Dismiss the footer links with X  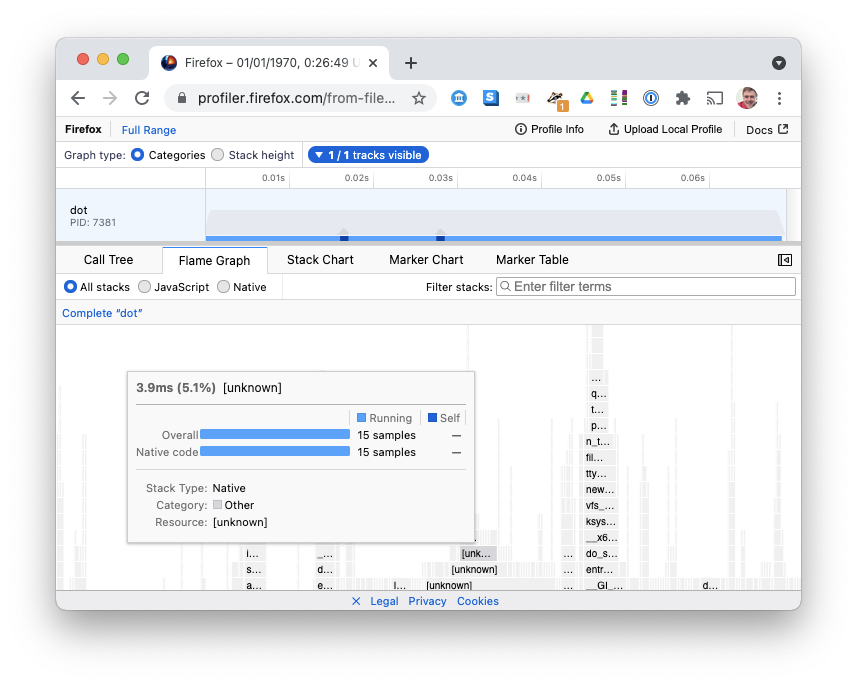pyautogui.click(x=356, y=601)
